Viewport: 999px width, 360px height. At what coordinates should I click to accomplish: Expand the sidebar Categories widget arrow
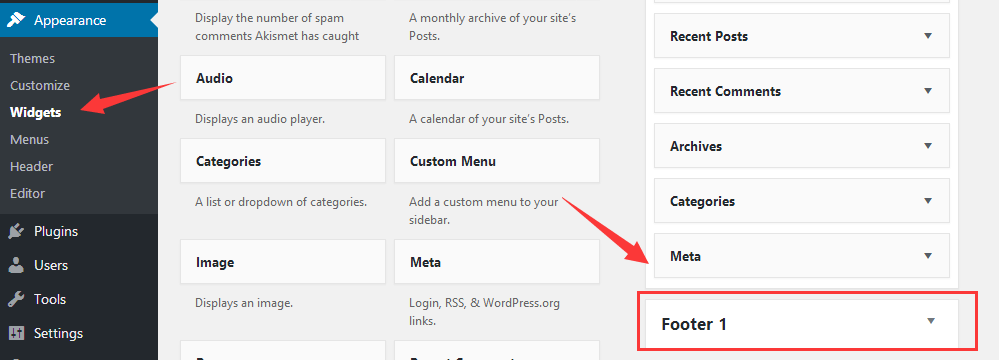point(928,201)
